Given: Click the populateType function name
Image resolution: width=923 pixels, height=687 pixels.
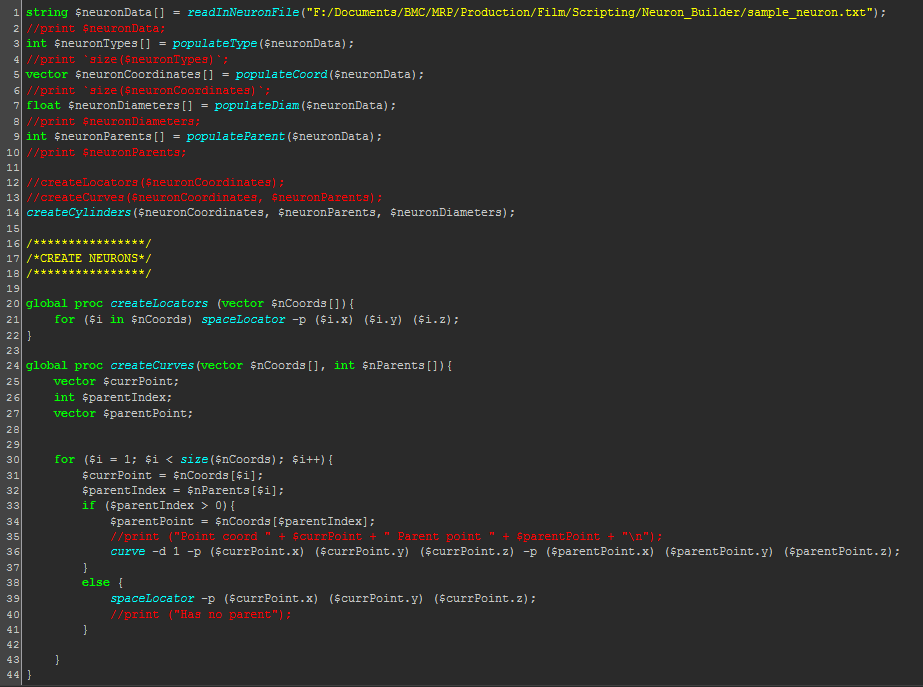Looking at the screenshot, I should [x=215, y=44].
